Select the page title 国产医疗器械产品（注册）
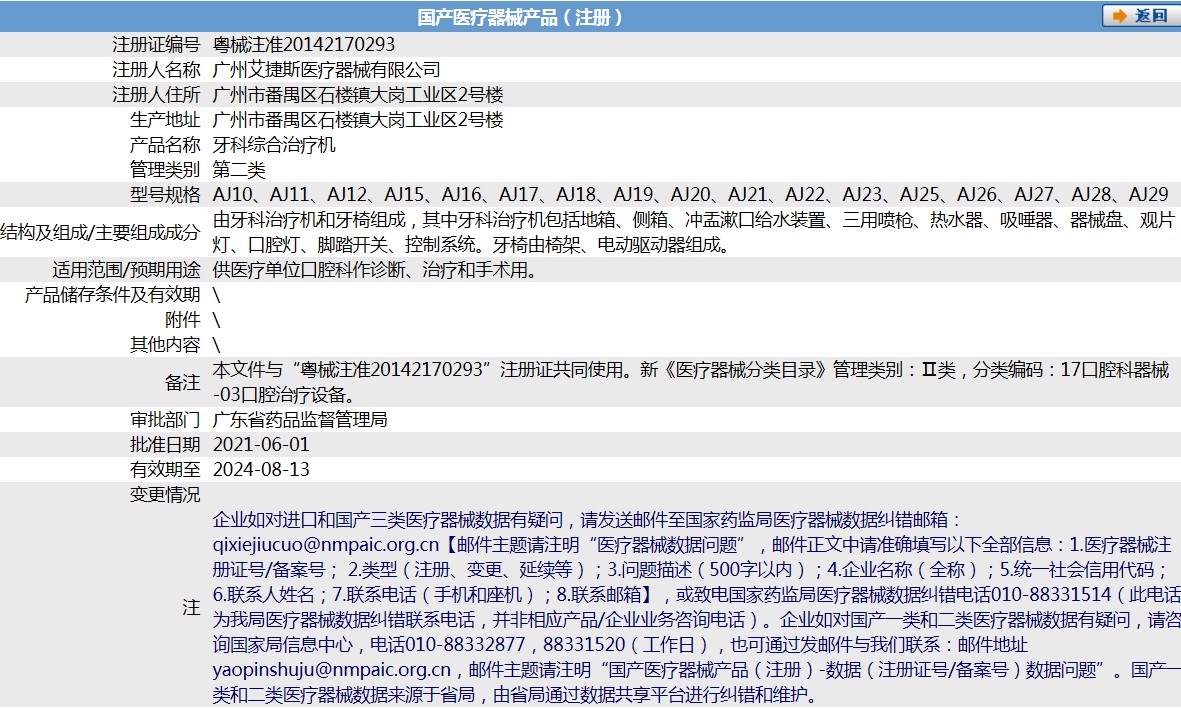Image resolution: width=1181 pixels, height=708 pixels. [x=520, y=17]
